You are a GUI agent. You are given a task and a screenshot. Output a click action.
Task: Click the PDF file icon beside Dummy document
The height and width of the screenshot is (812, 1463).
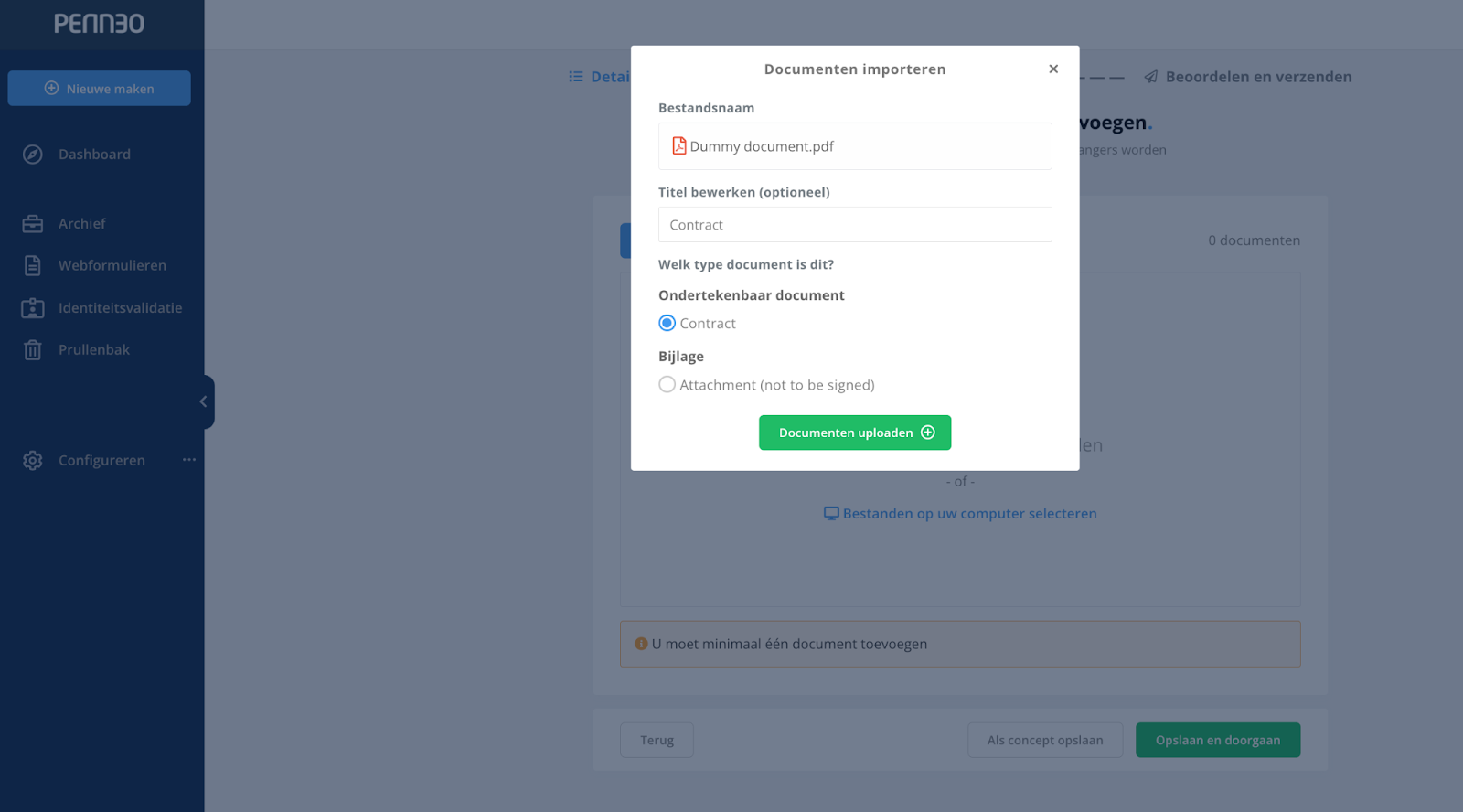[x=679, y=145]
